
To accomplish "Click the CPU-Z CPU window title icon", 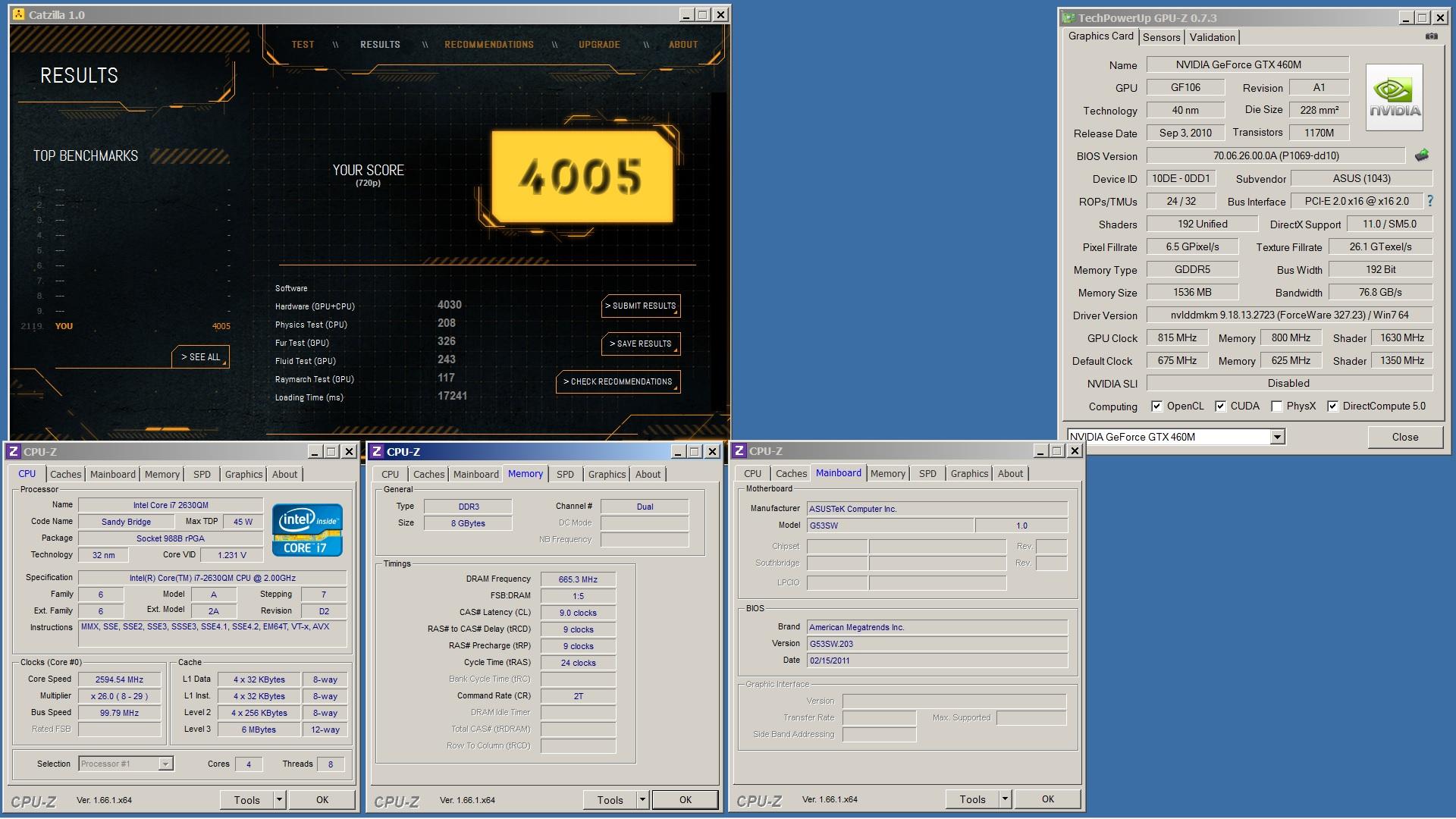I will [x=14, y=451].
